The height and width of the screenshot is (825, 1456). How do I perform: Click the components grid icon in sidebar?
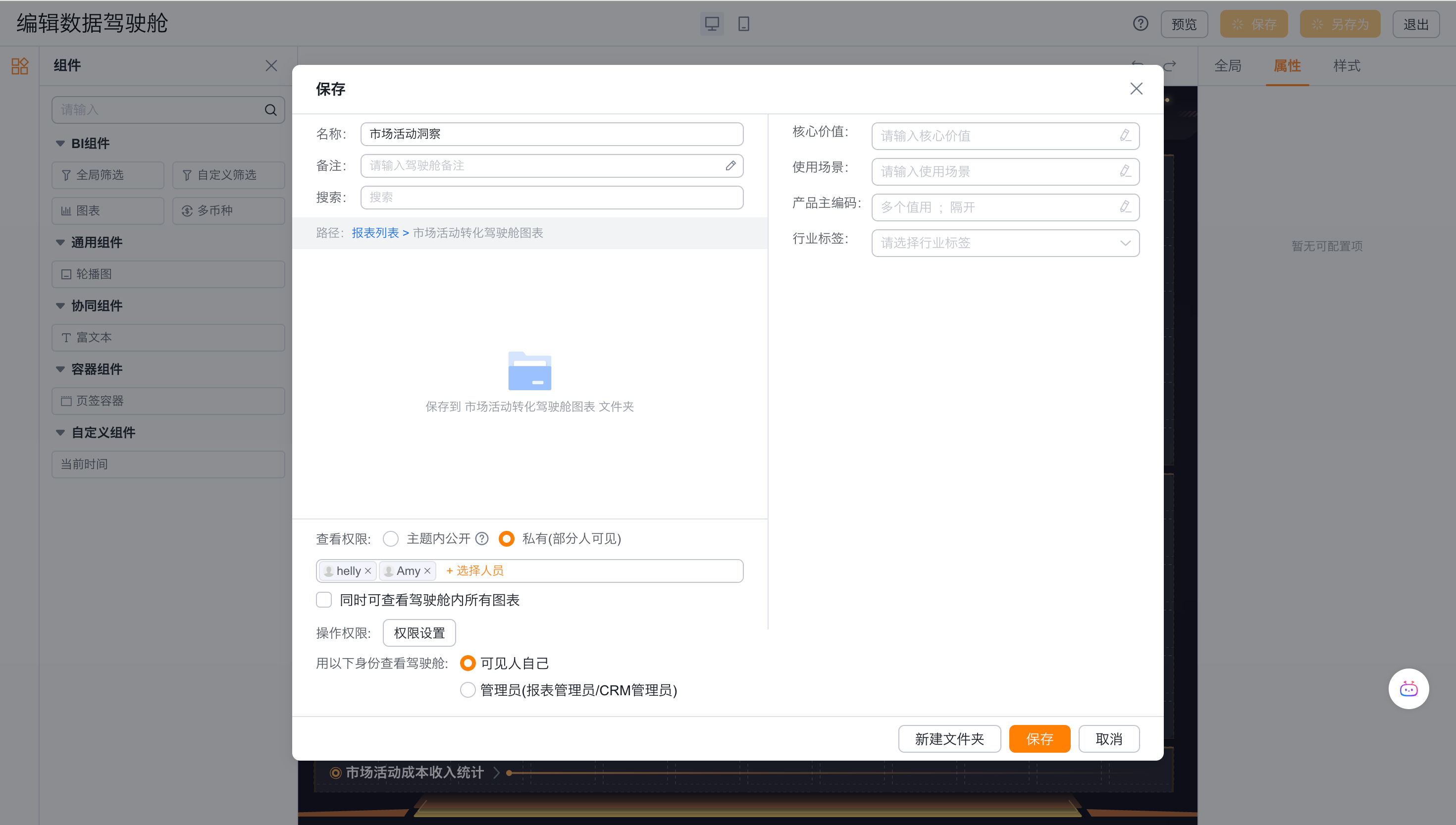20,66
